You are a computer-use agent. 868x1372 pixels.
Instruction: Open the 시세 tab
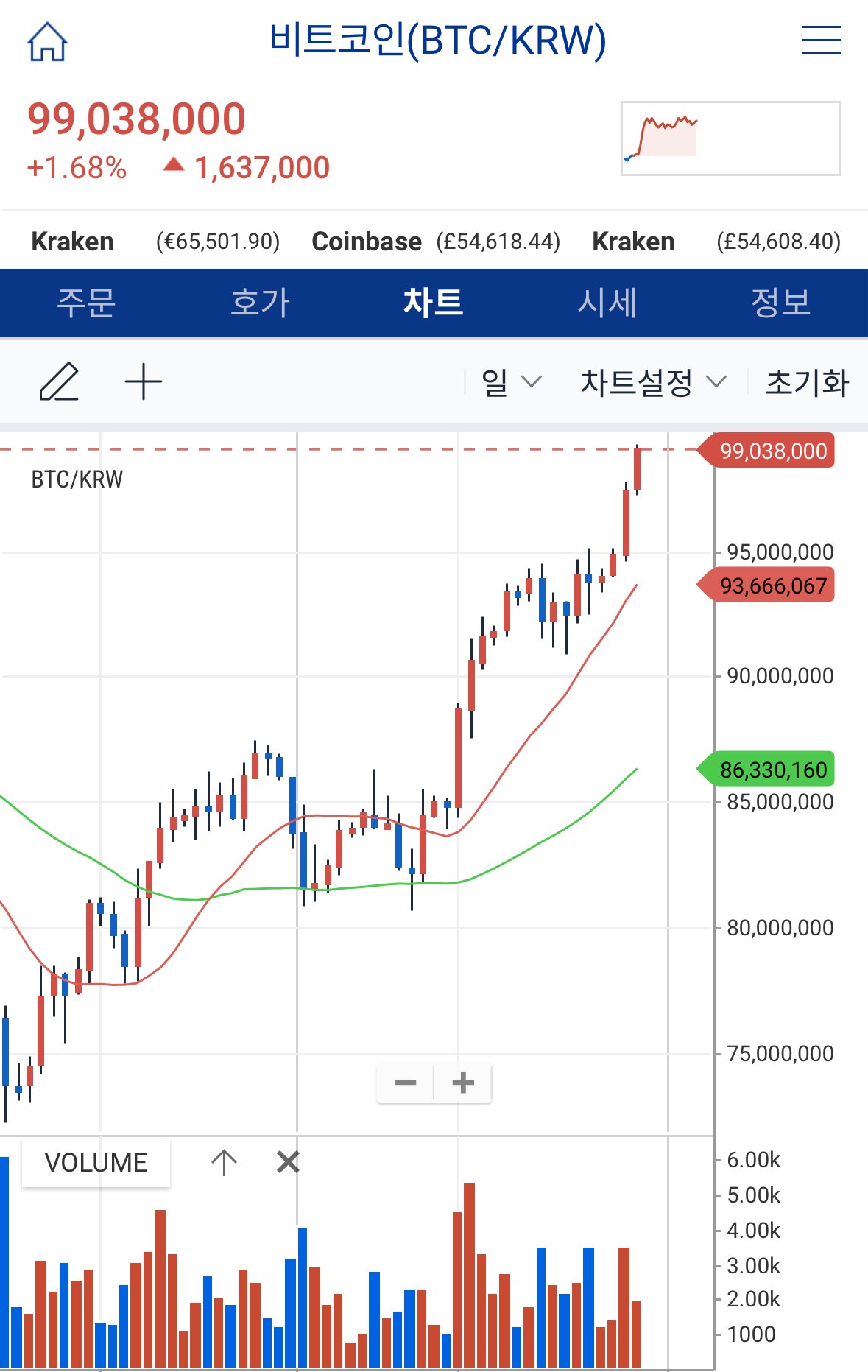[607, 303]
